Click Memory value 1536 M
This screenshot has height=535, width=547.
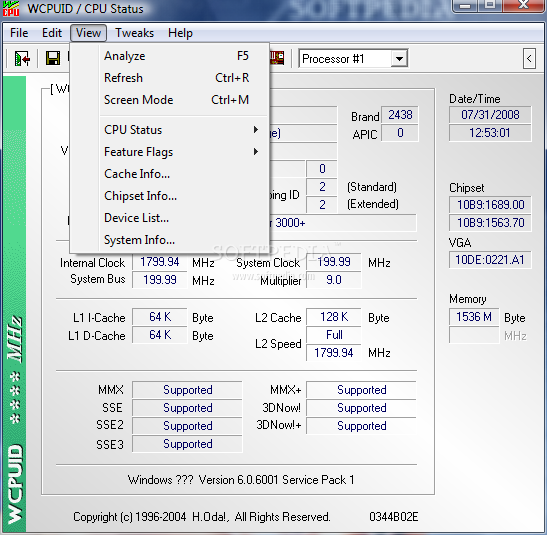(x=474, y=317)
